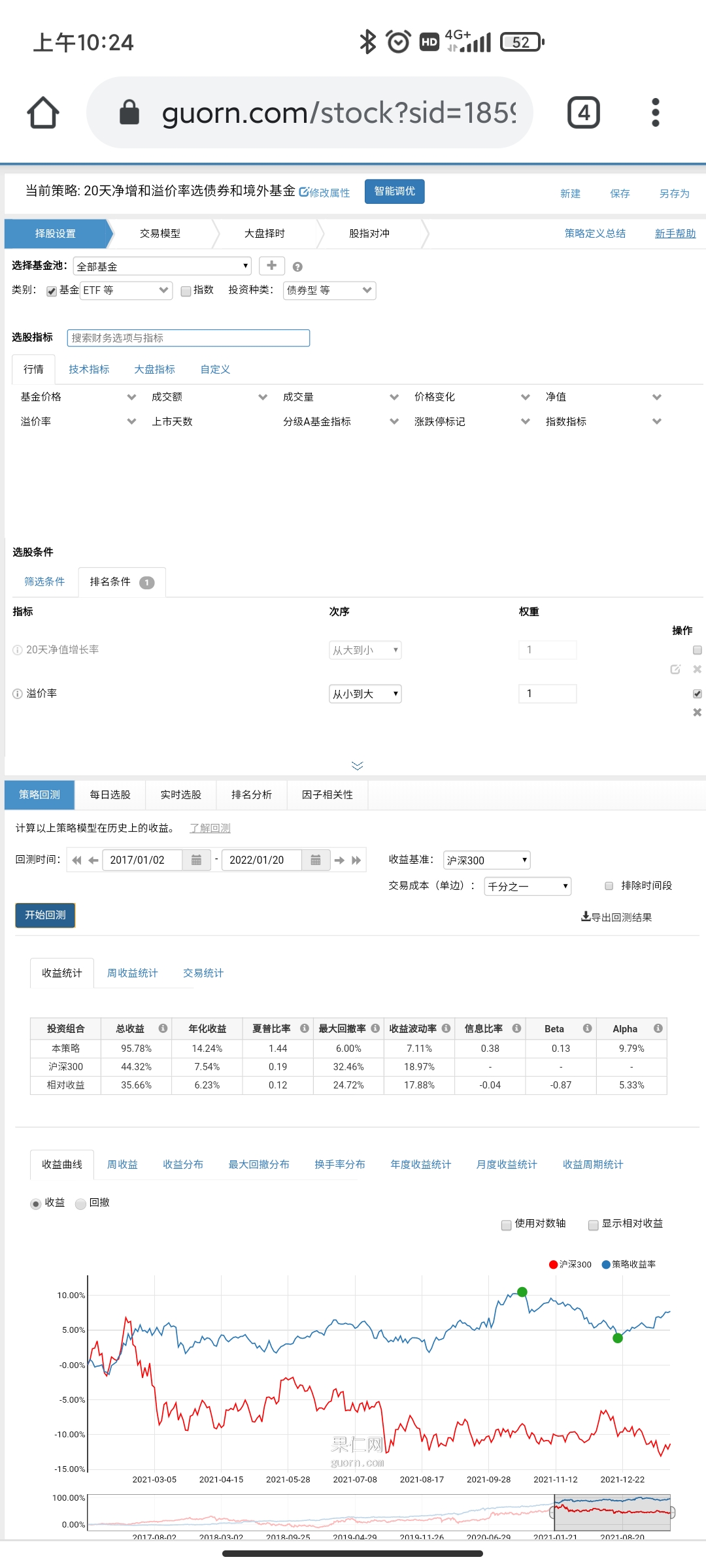Viewport: 706px width, 1568px height.
Task: Click the weight input for 溢价率
Action: pos(548,694)
